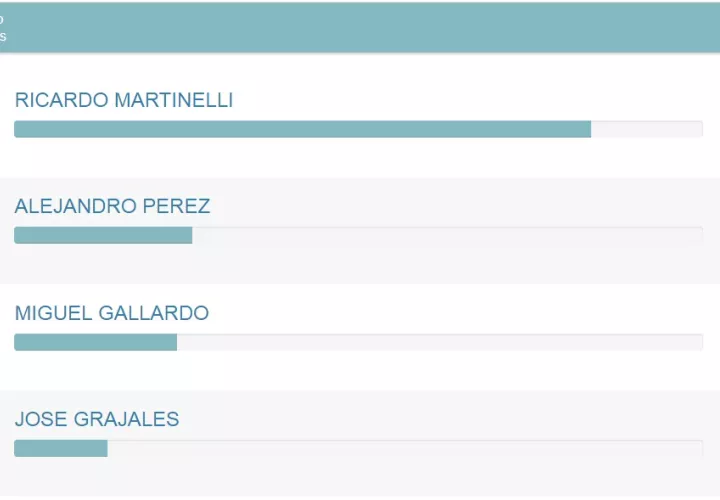Click the empty track of Alejandro Perez's bar
Image resolution: width=720 pixels, height=500 pixels.
pos(447,235)
